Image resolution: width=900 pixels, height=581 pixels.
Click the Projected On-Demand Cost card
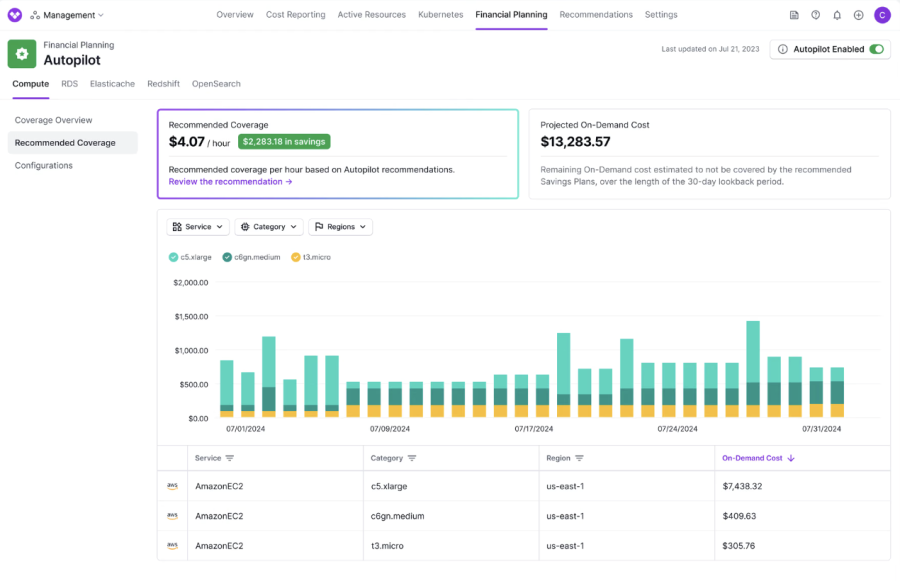click(709, 154)
